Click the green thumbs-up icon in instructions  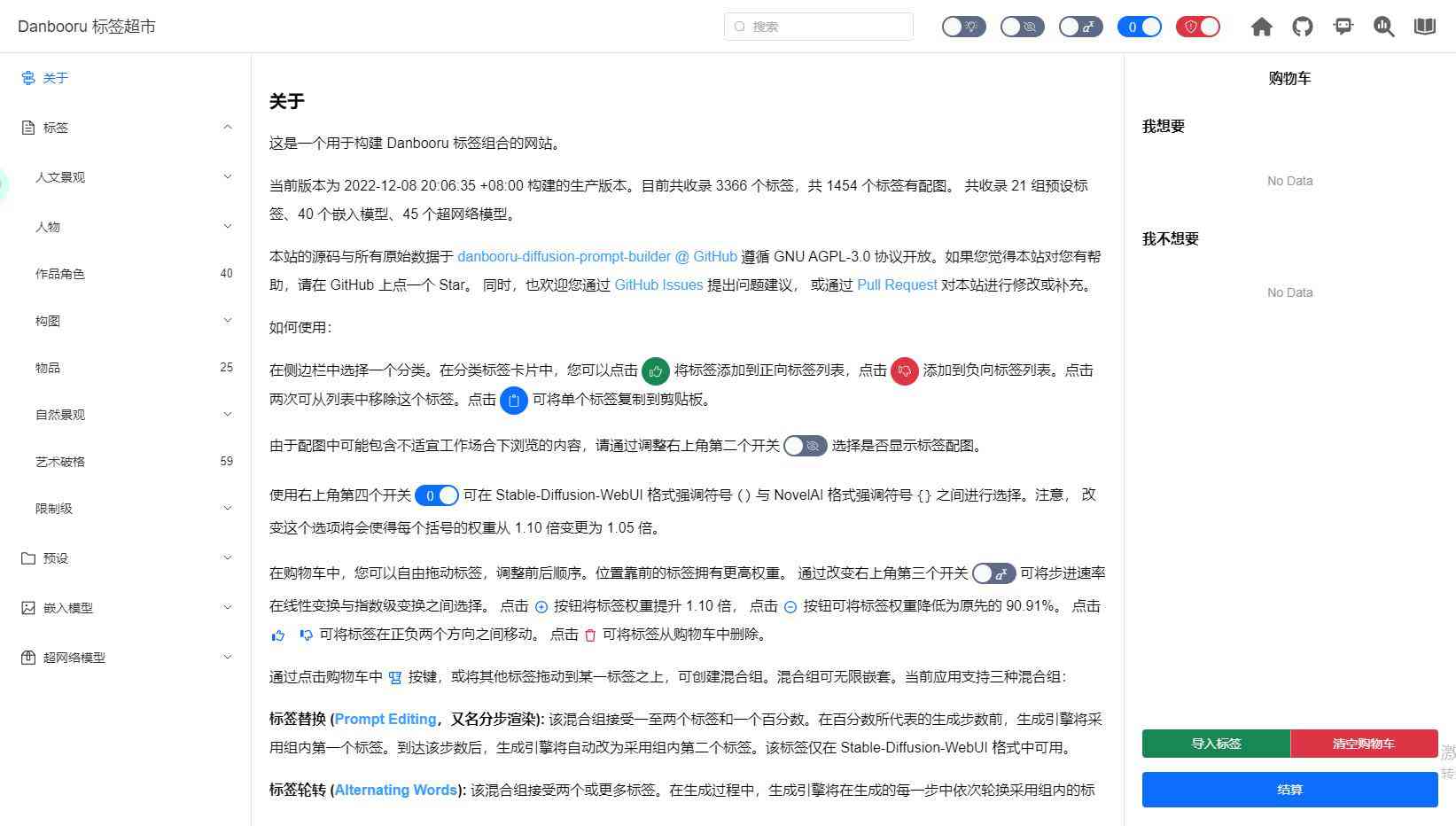(656, 371)
